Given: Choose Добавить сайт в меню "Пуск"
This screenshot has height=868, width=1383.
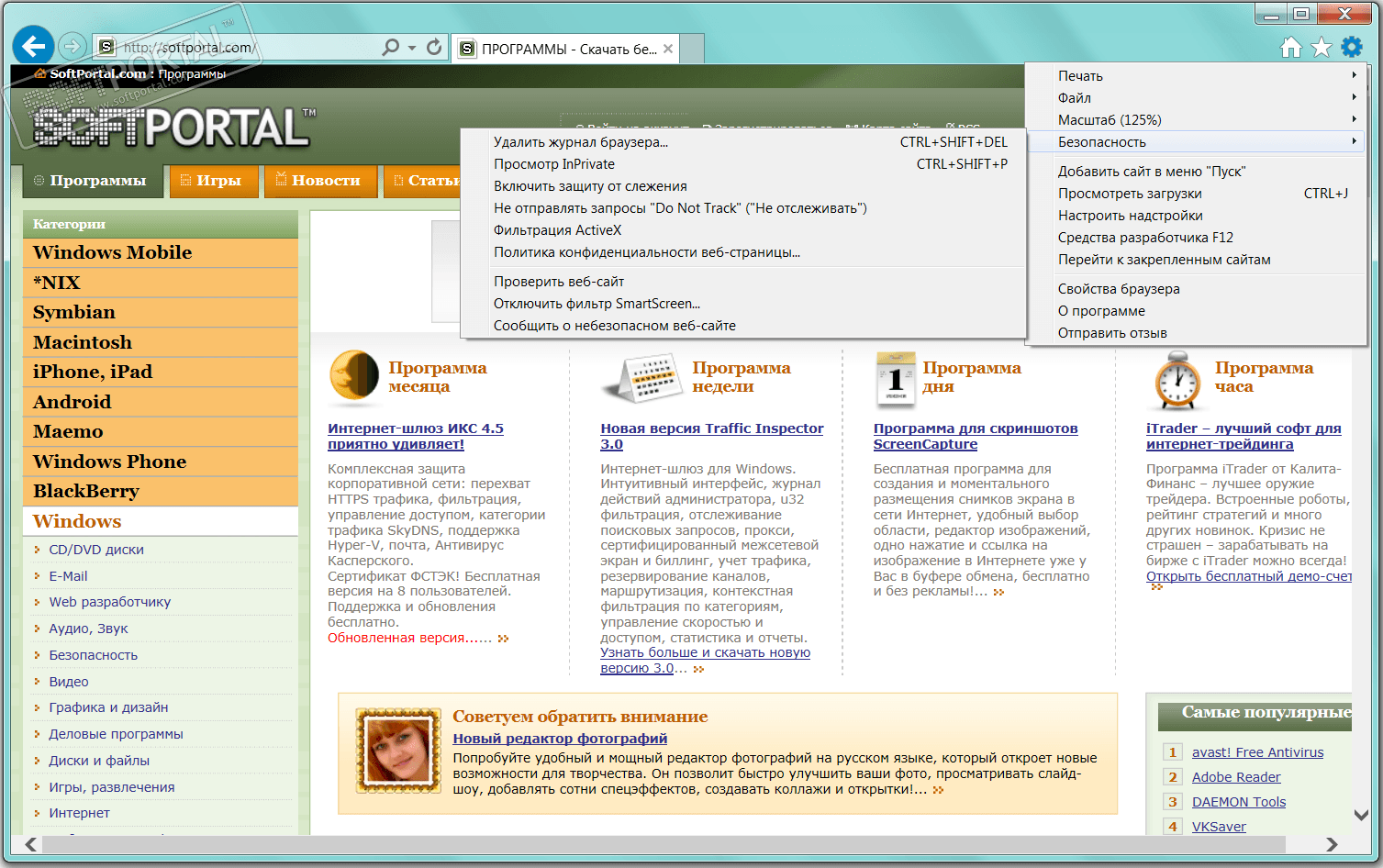Looking at the screenshot, I should [x=1197, y=171].
